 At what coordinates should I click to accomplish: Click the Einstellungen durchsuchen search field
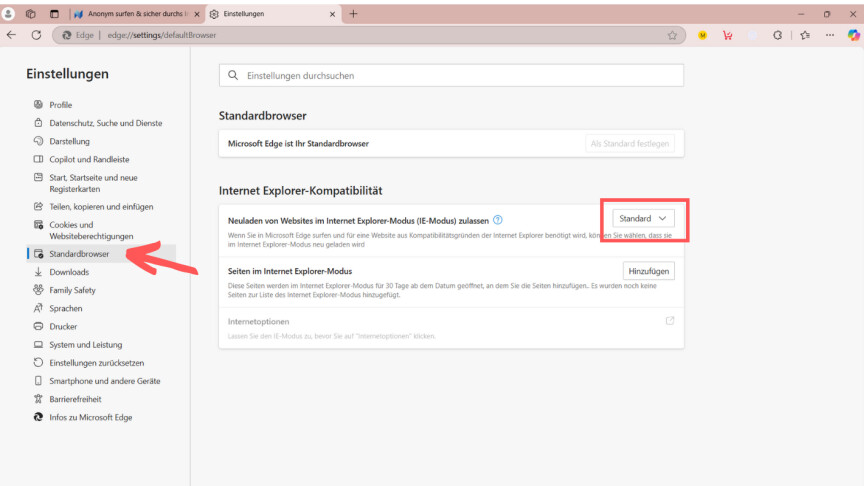click(x=451, y=75)
